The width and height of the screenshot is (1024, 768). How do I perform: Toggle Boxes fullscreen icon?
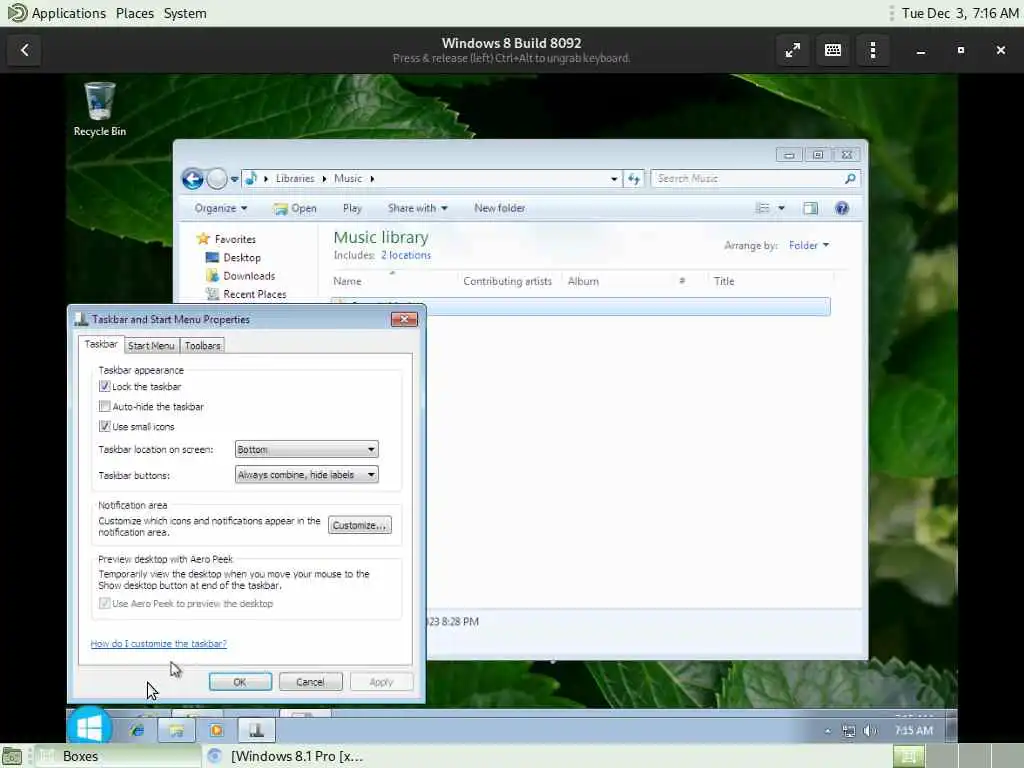(793, 50)
